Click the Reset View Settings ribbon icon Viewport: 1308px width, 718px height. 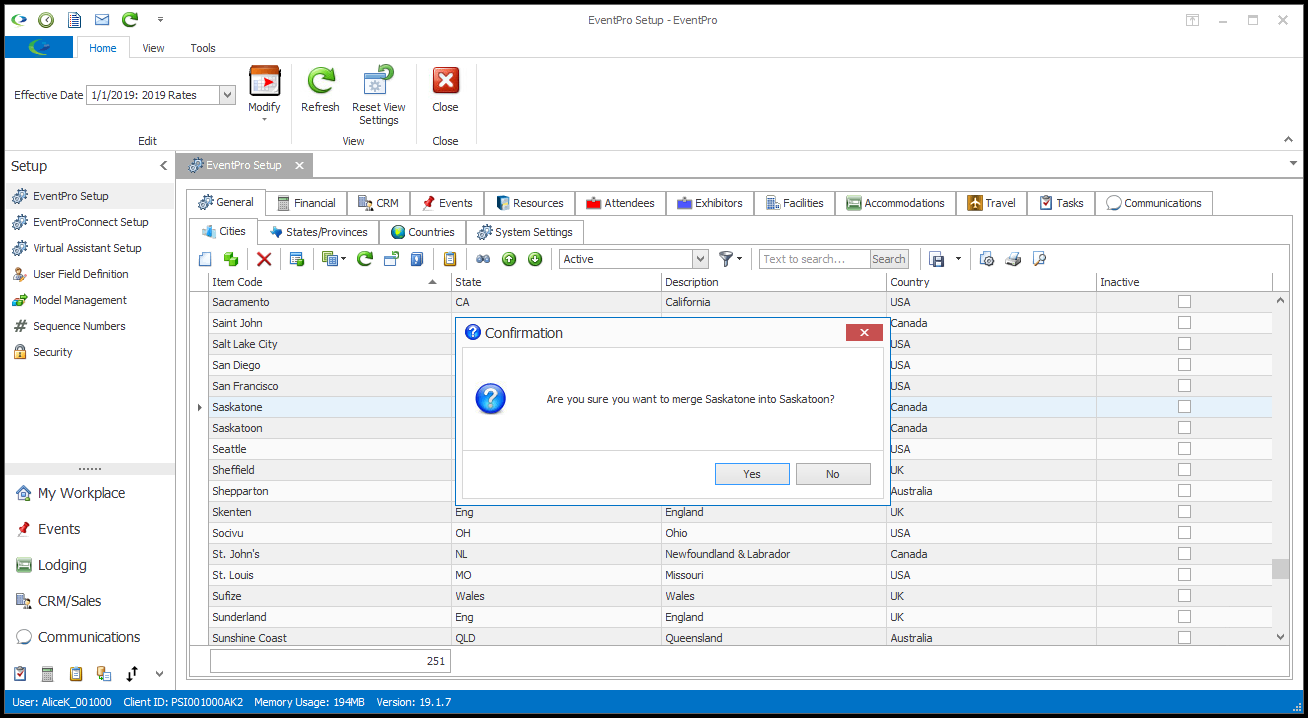pos(379,81)
